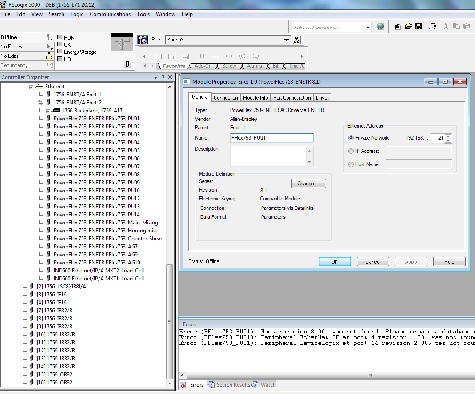Switch to the Watch tab at bottom

pos(265,385)
